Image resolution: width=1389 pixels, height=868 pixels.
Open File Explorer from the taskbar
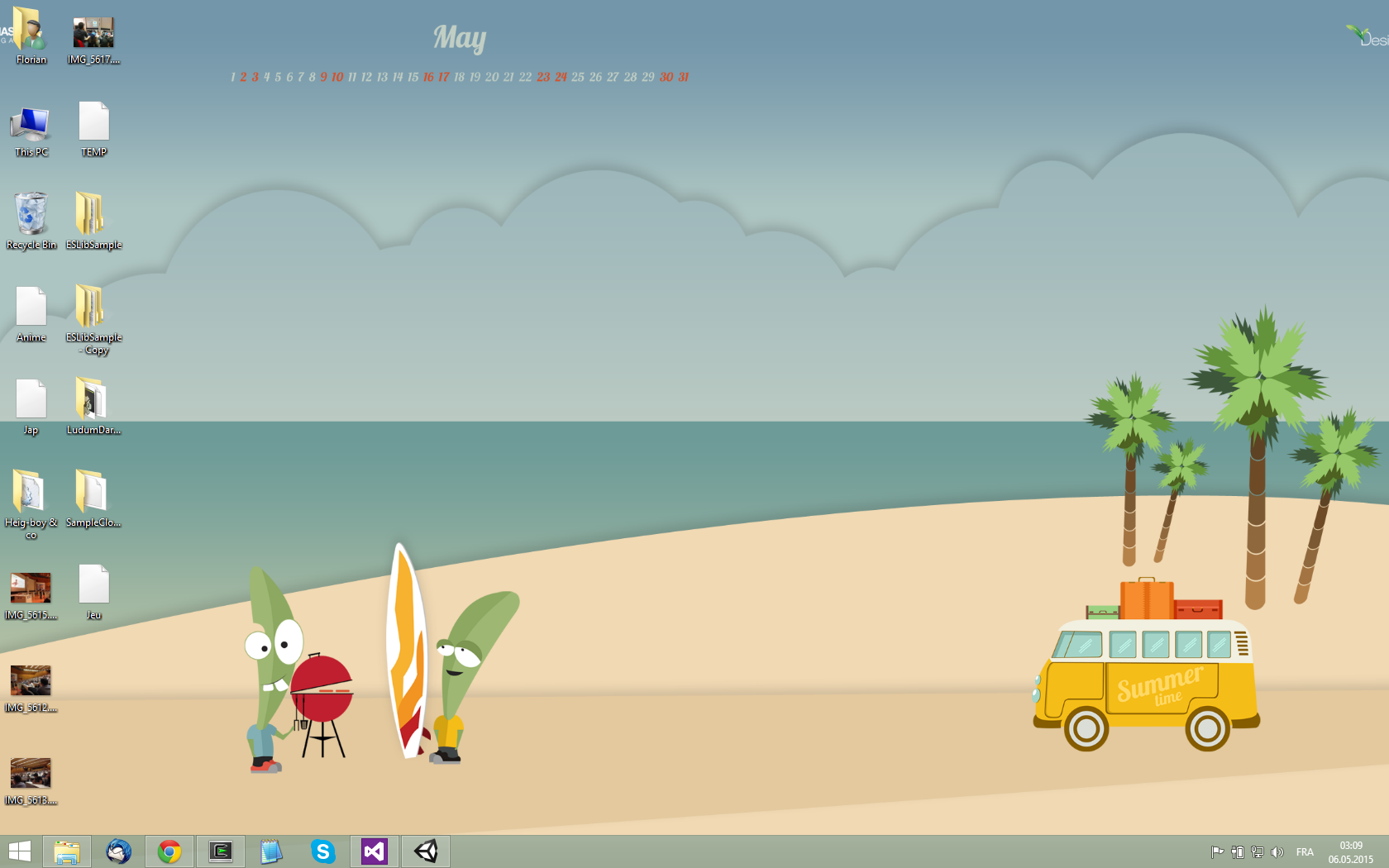tap(67, 851)
